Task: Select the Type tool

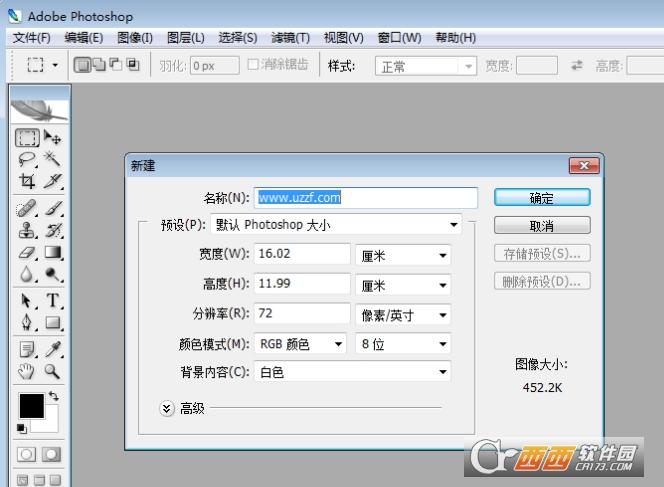Action: click(x=53, y=301)
